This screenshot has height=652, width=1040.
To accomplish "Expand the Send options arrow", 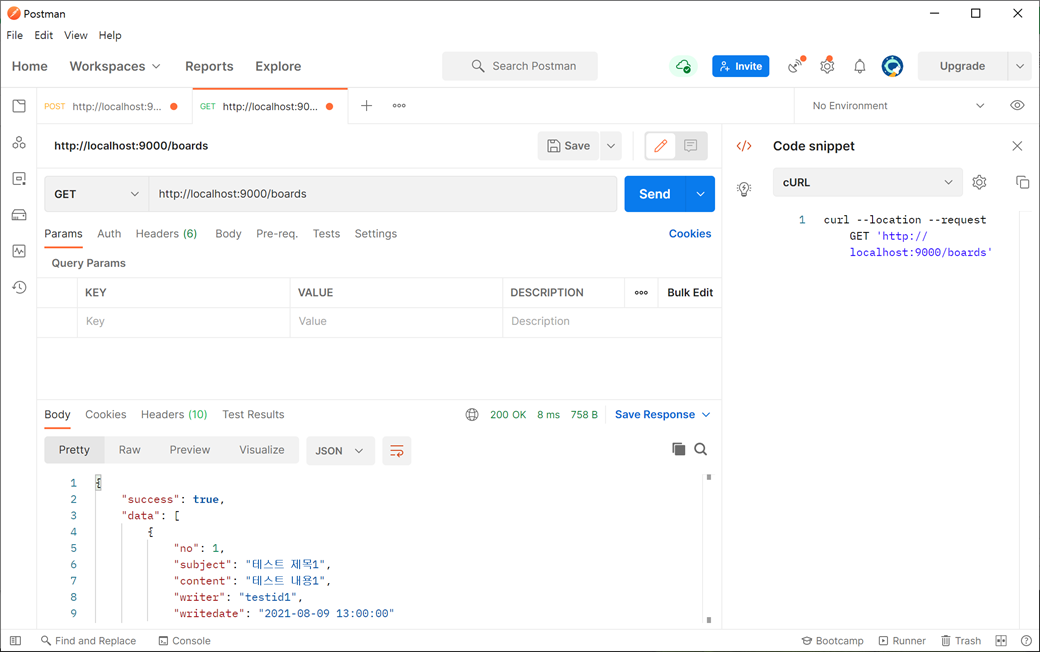I will tap(700, 194).
